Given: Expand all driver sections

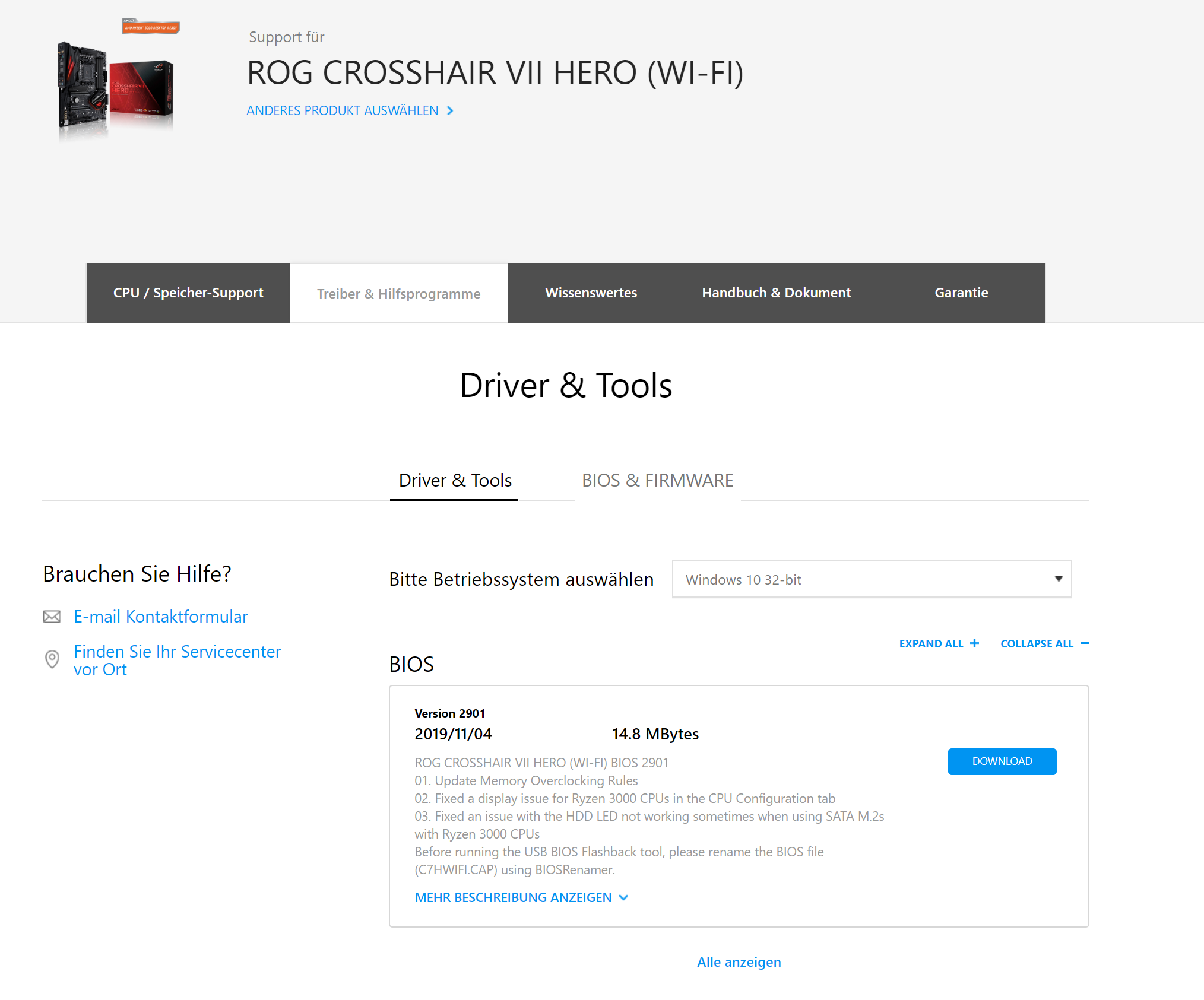Looking at the screenshot, I should coord(931,644).
